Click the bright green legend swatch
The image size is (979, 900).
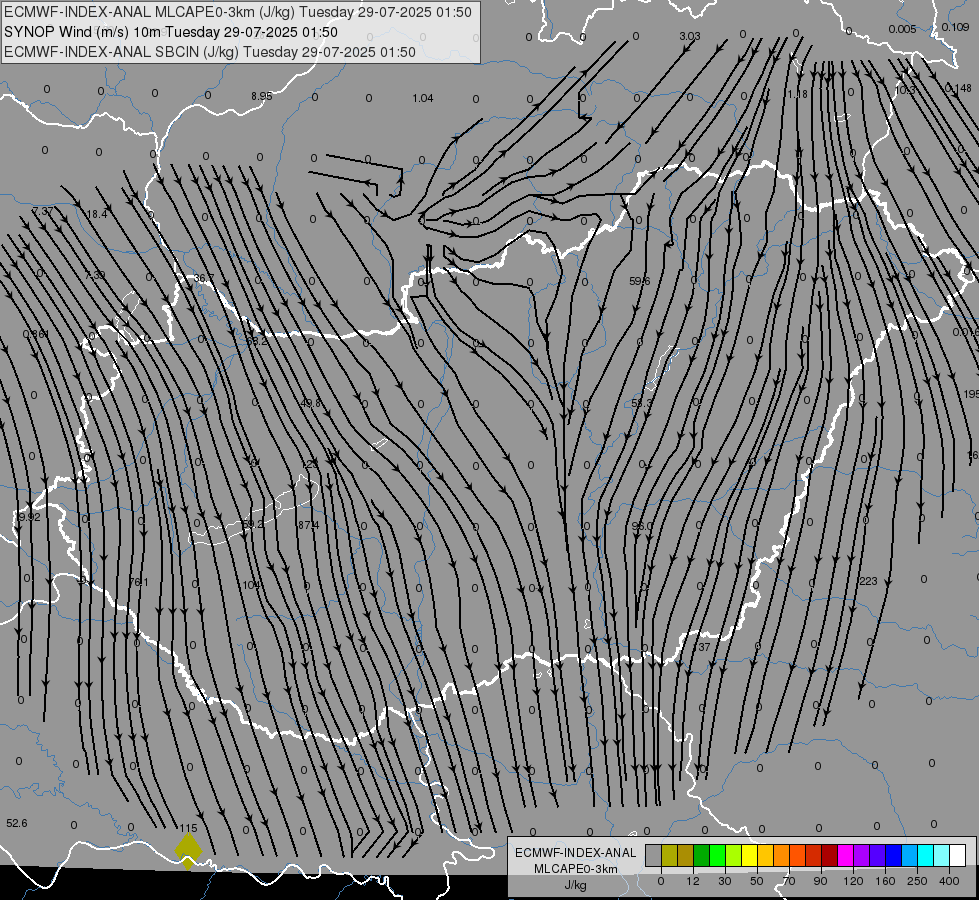pyautogui.click(x=718, y=855)
